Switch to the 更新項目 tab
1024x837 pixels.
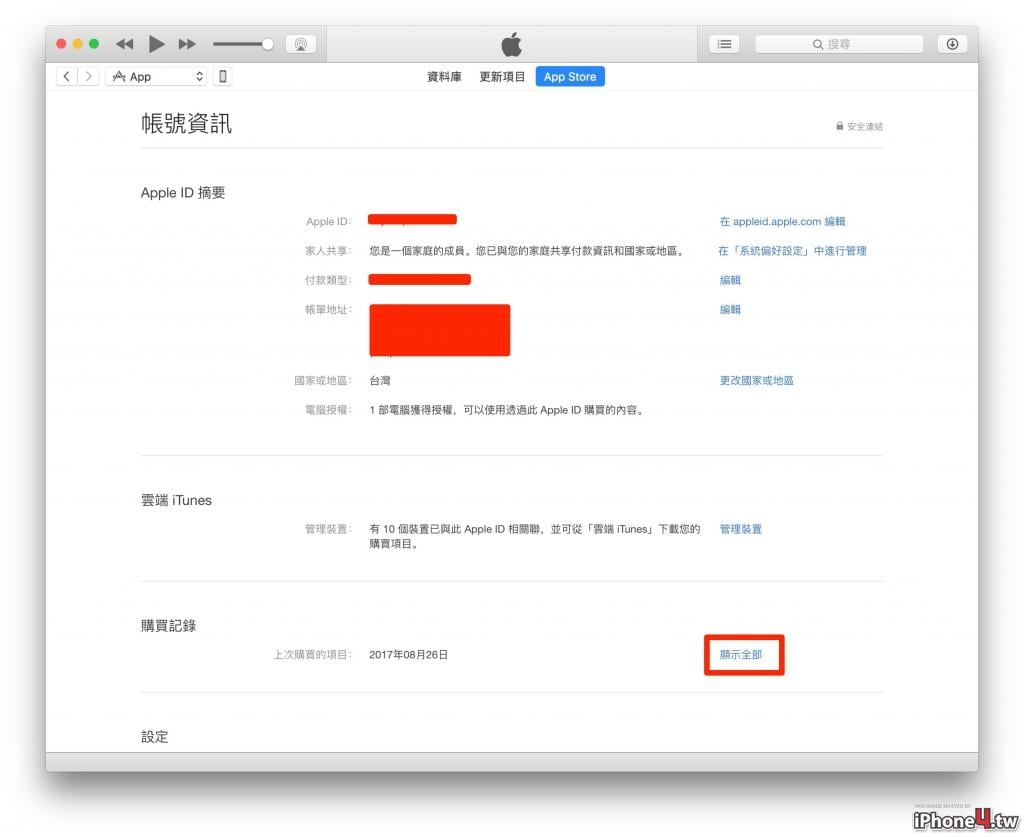click(x=502, y=76)
